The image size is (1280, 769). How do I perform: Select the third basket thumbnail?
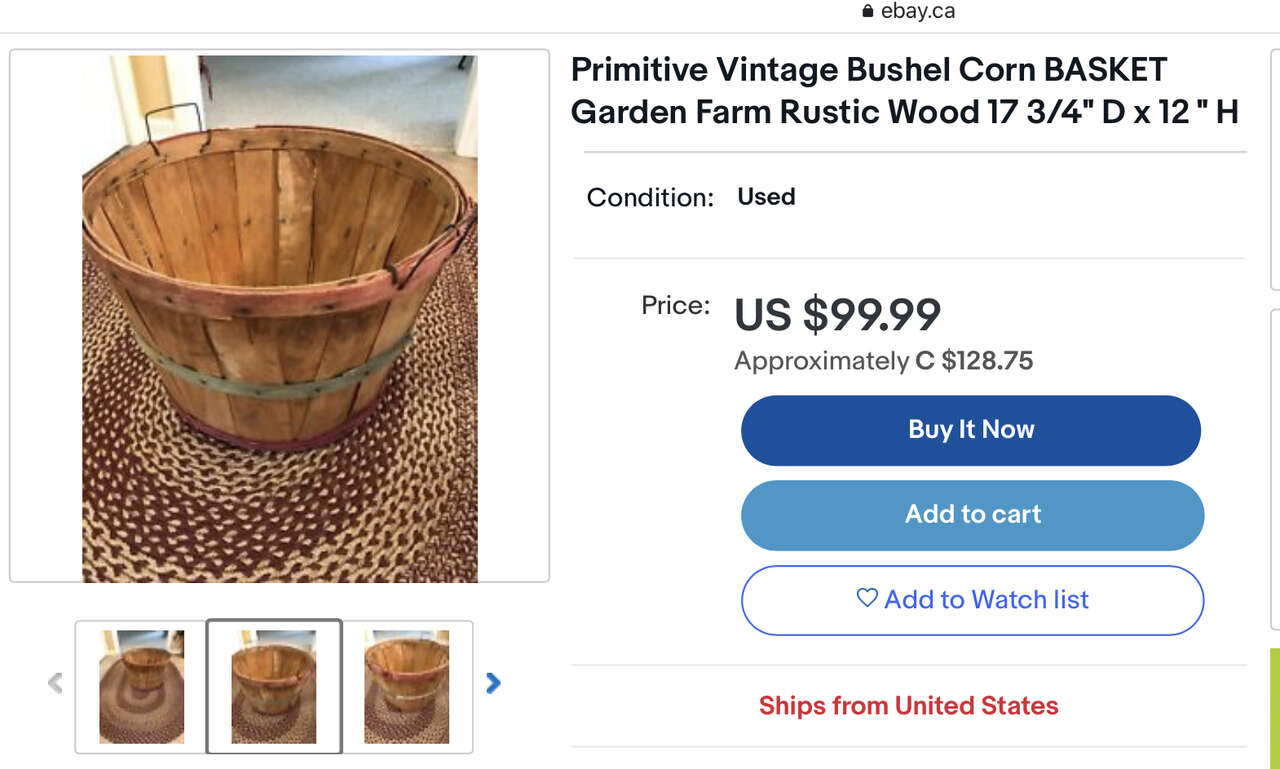click(x=406, y=686)
